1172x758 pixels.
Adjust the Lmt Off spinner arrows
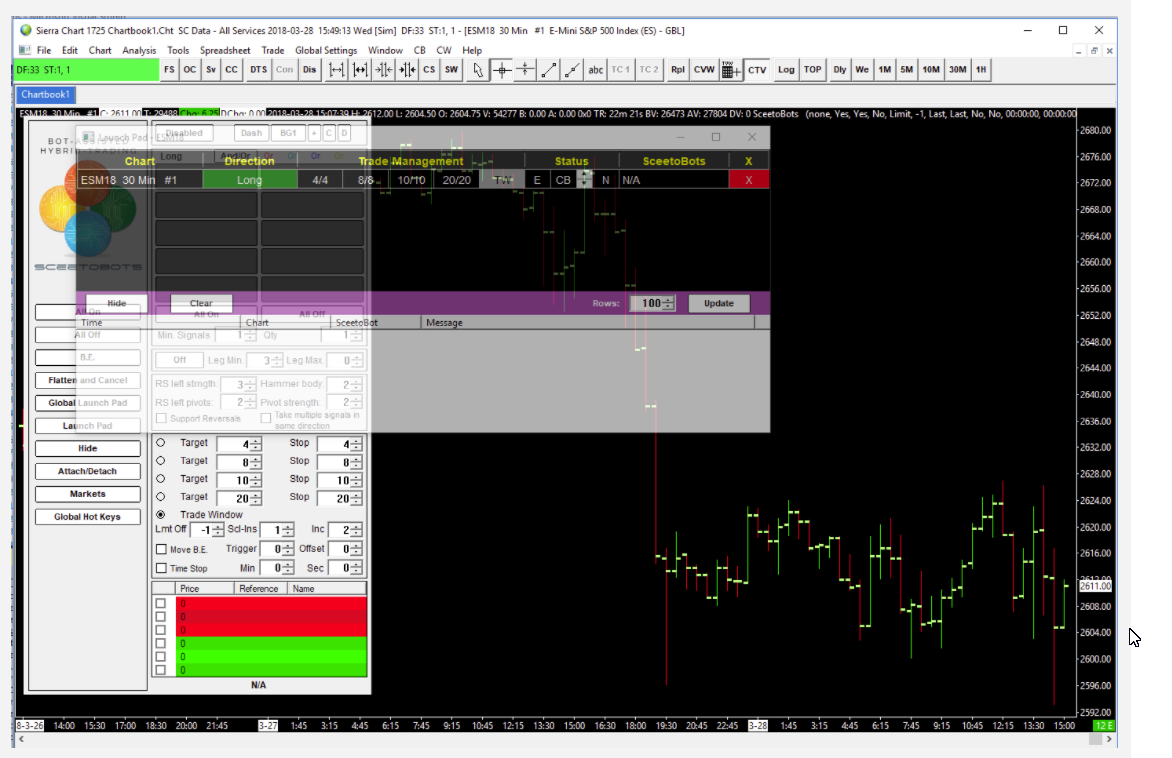218,530
